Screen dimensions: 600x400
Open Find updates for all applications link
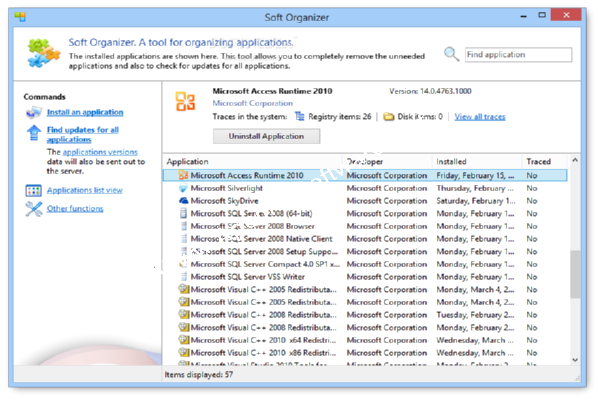pos(83,134)
